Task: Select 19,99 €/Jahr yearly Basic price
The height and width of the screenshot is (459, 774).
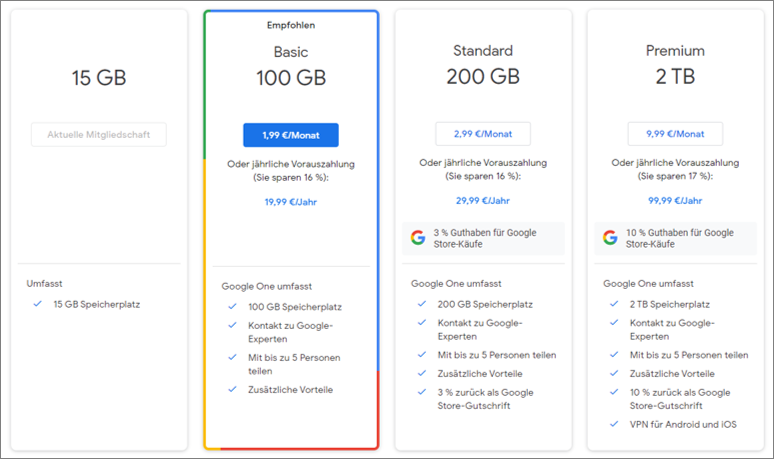Action: click(291, 202)
